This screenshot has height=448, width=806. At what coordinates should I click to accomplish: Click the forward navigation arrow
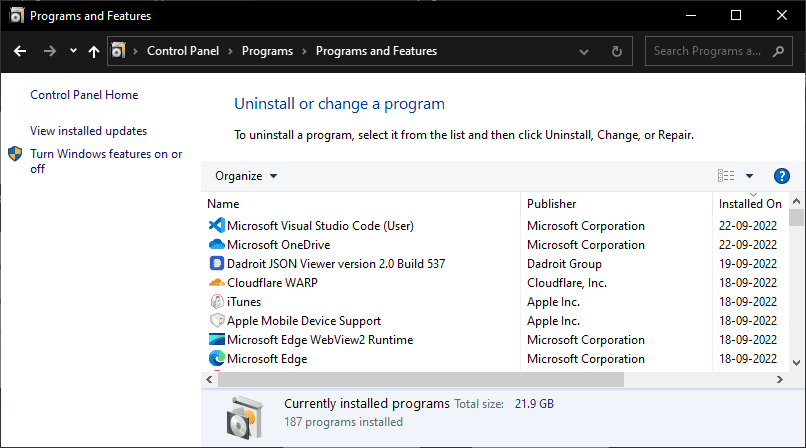(50, 51)
